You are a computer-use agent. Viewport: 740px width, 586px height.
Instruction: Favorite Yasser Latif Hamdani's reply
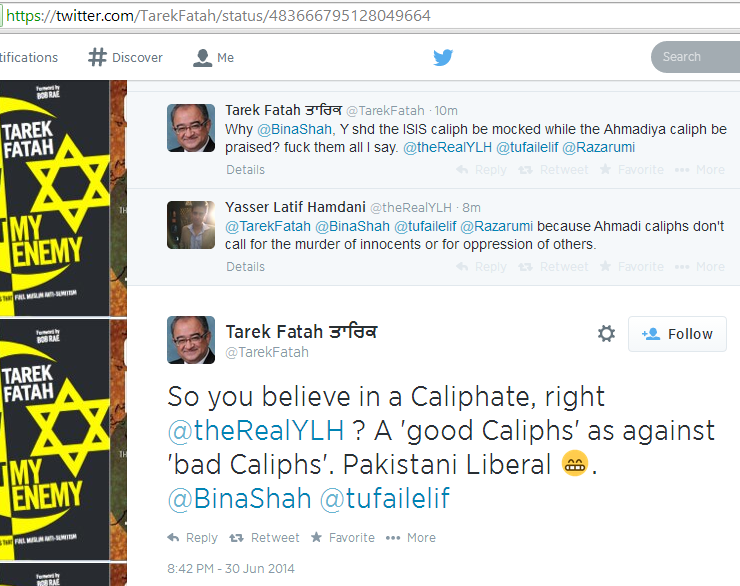[x=631, y=267]
